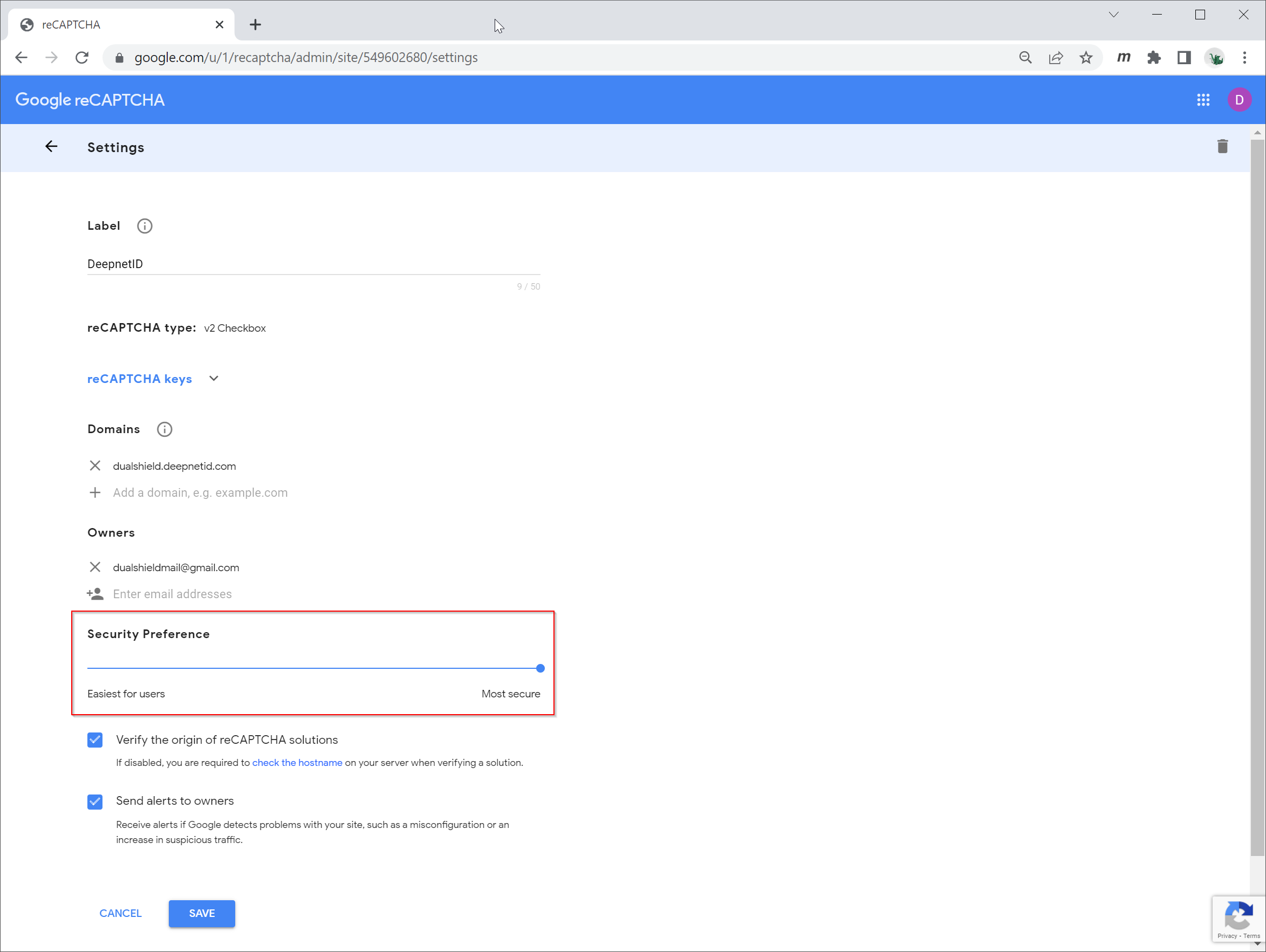The height and width of the screenshot is (952, 1266).
Task: Click the SAVE button
Action: coord(201,913)
